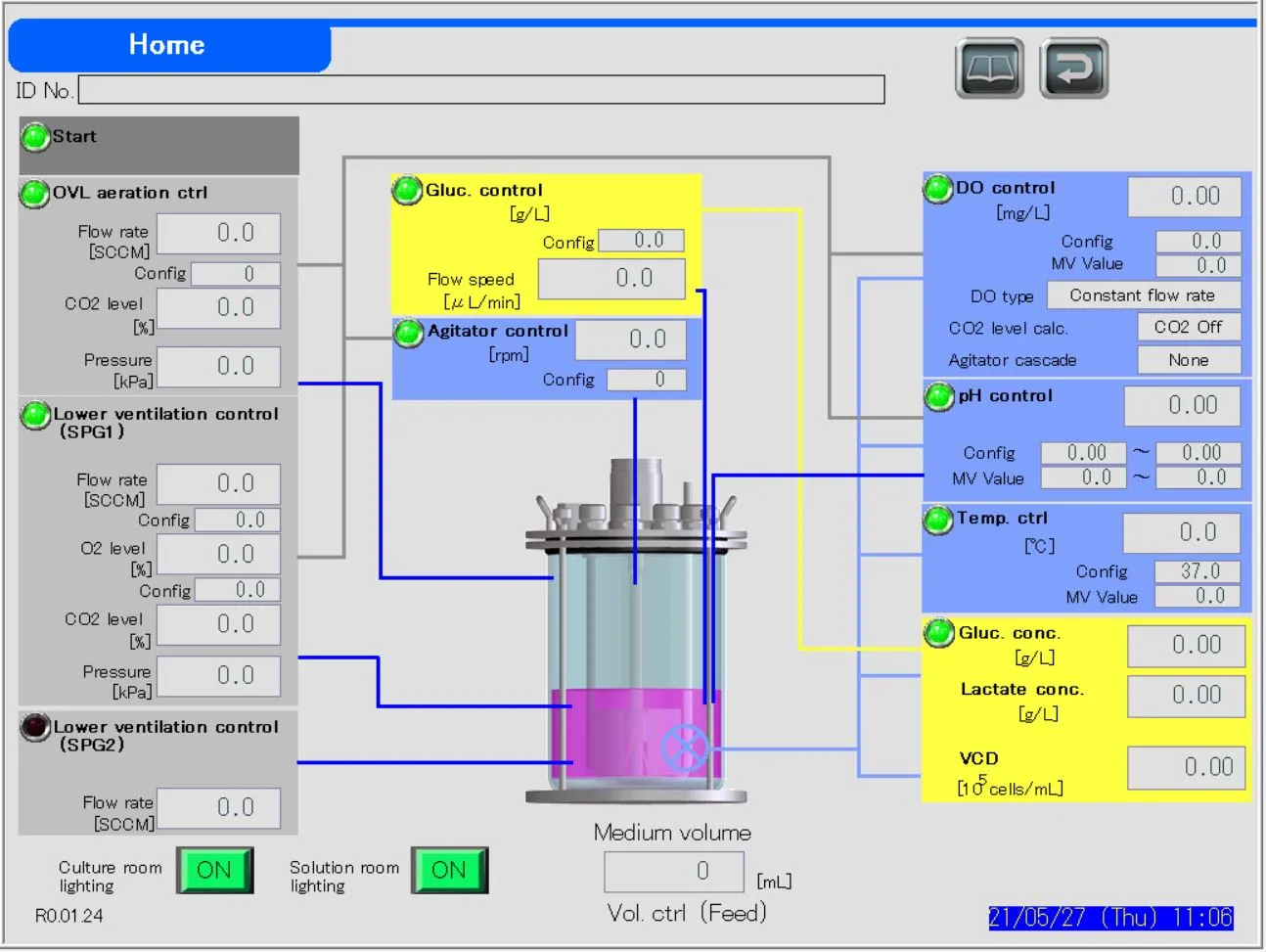Click the SPG1 lower ventilation indicator lamp
Viewport: 1266px width, 952px height.
click(x=35, y=416)
